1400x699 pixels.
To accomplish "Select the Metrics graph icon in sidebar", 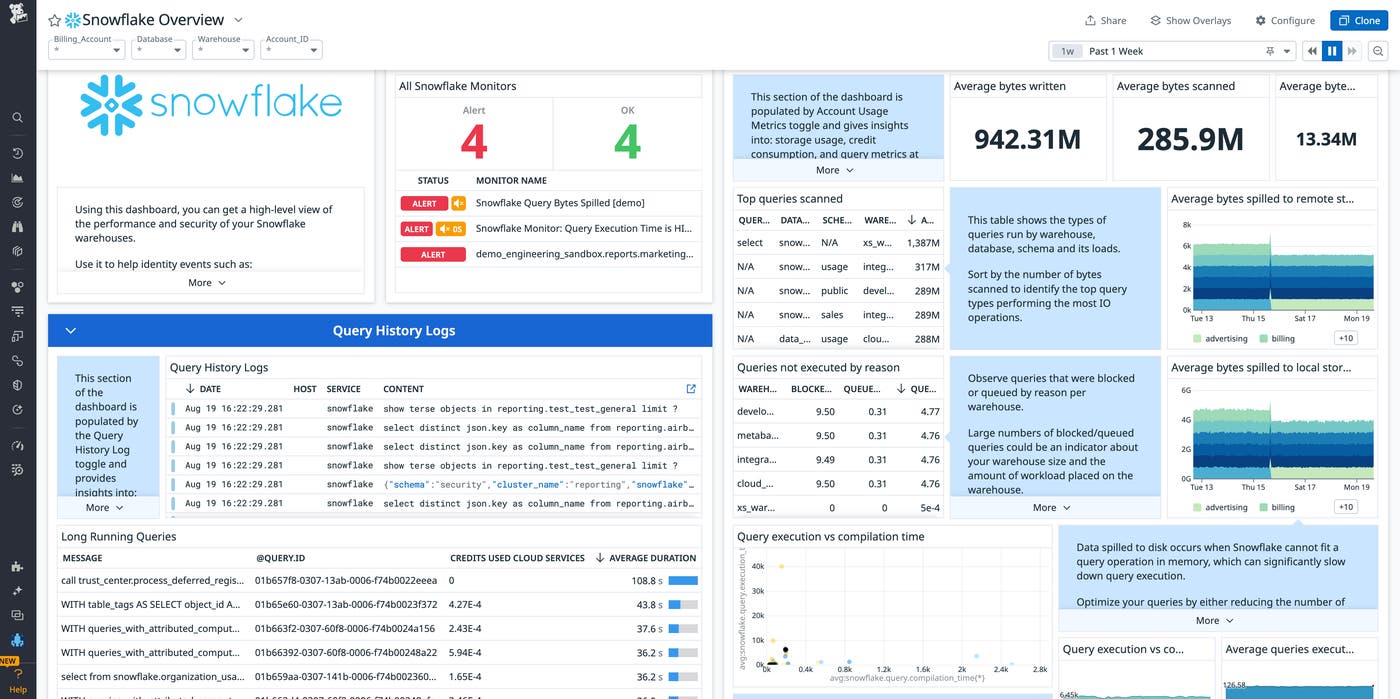I will (x=17, y=177).
